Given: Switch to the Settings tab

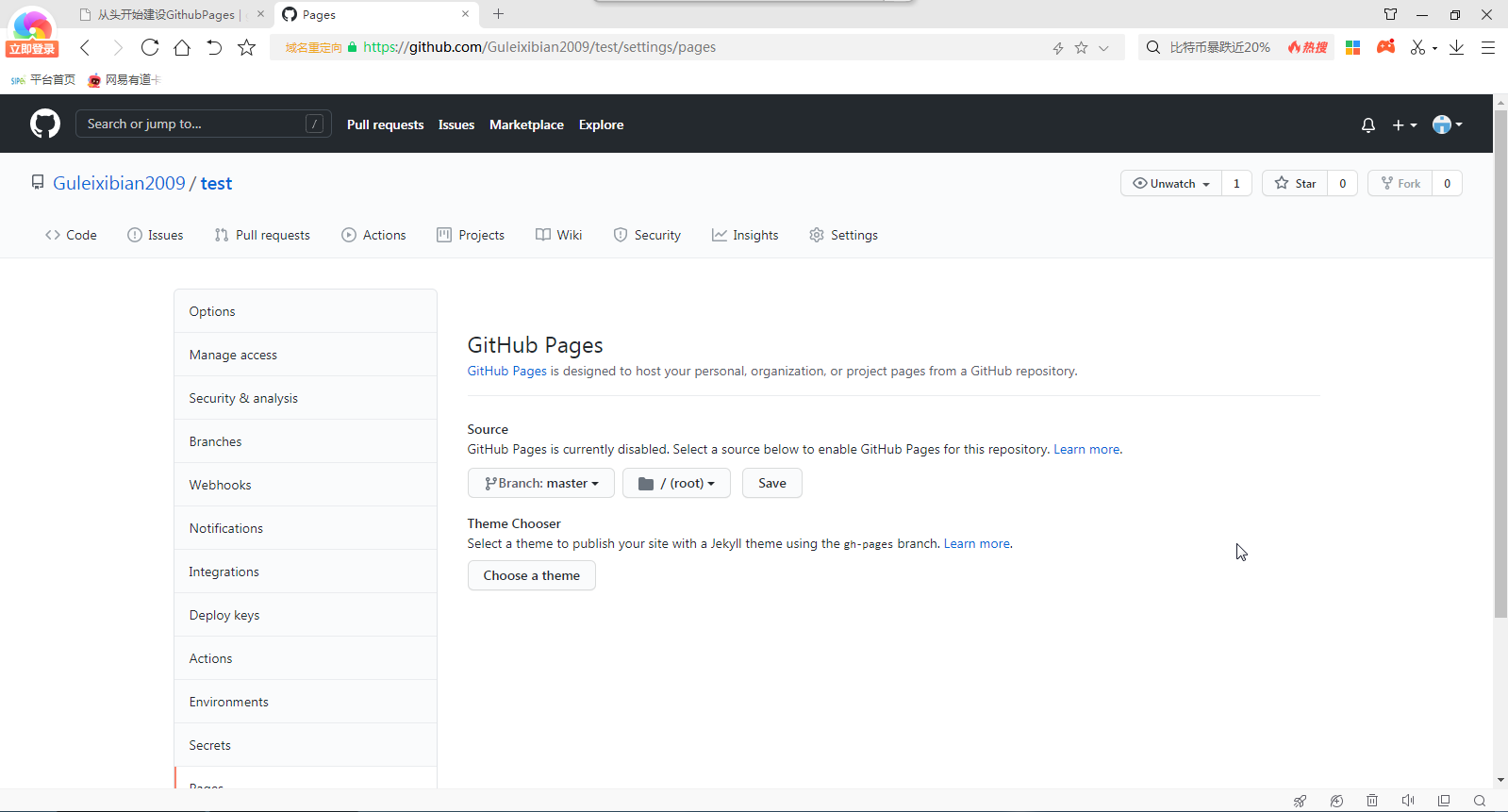Looking at the screenshot, I should click(843, 235).
